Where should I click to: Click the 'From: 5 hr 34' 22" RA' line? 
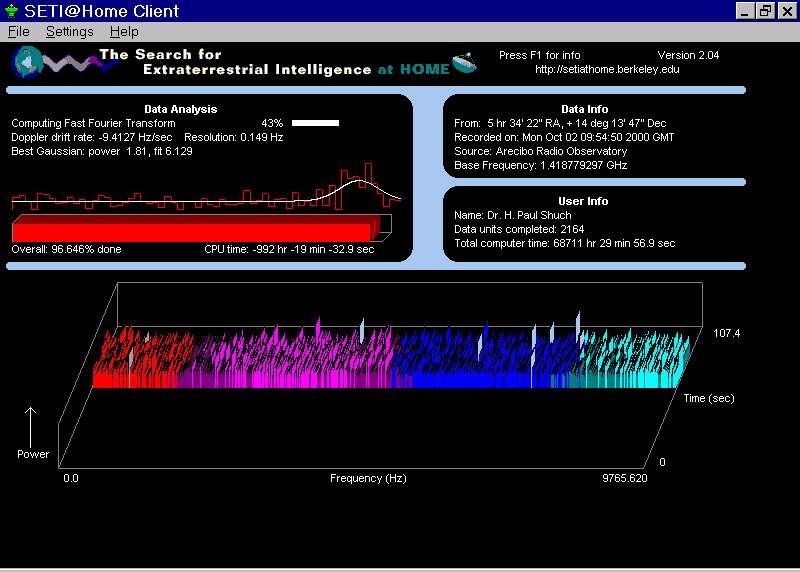(x=560, y=123)
